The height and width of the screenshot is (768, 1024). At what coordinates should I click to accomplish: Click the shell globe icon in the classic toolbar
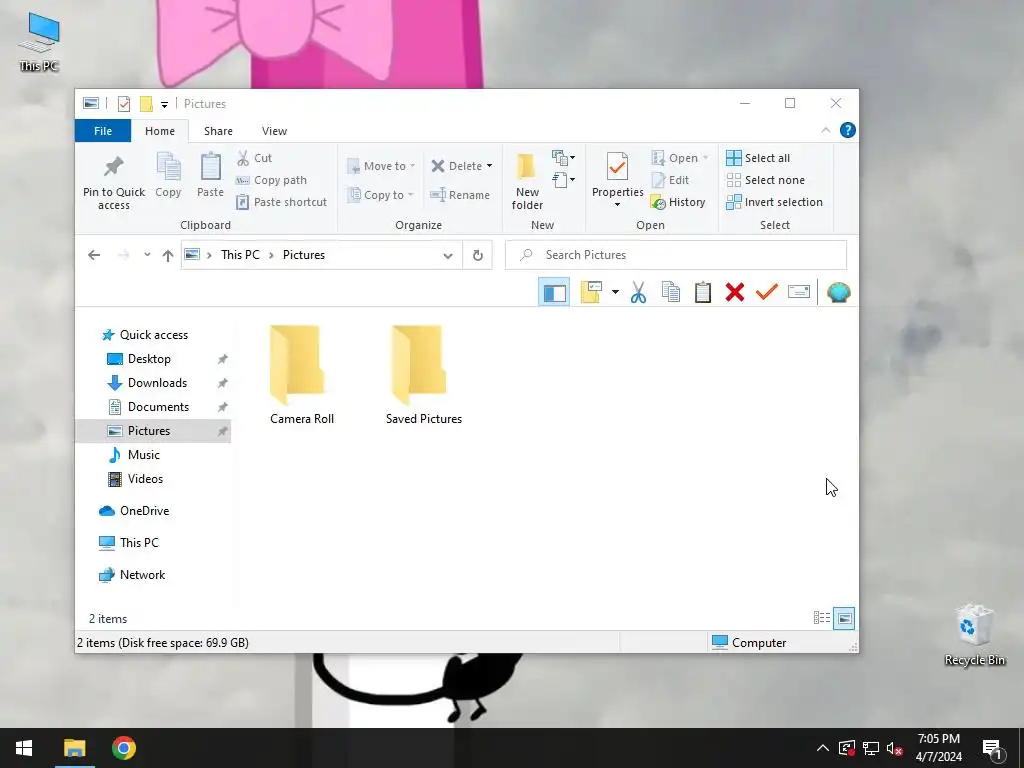[x=839, y=292]
